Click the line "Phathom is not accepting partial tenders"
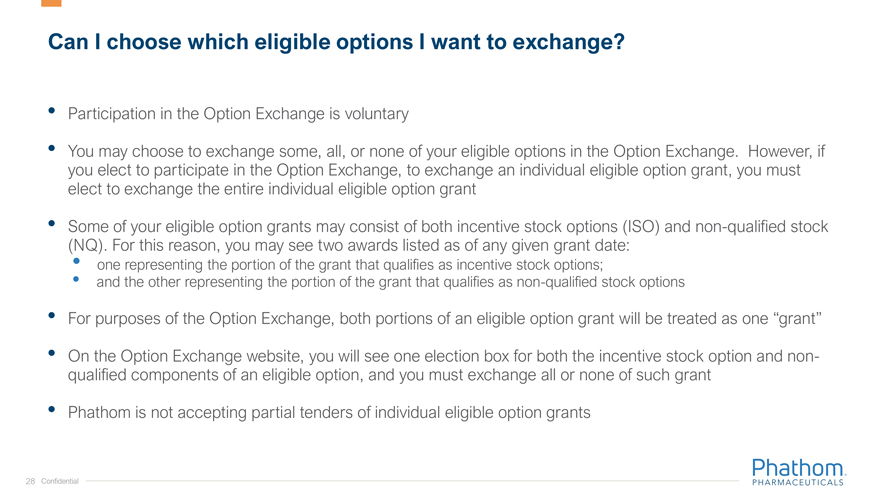The image size is (880, 495). coord(329,410)
